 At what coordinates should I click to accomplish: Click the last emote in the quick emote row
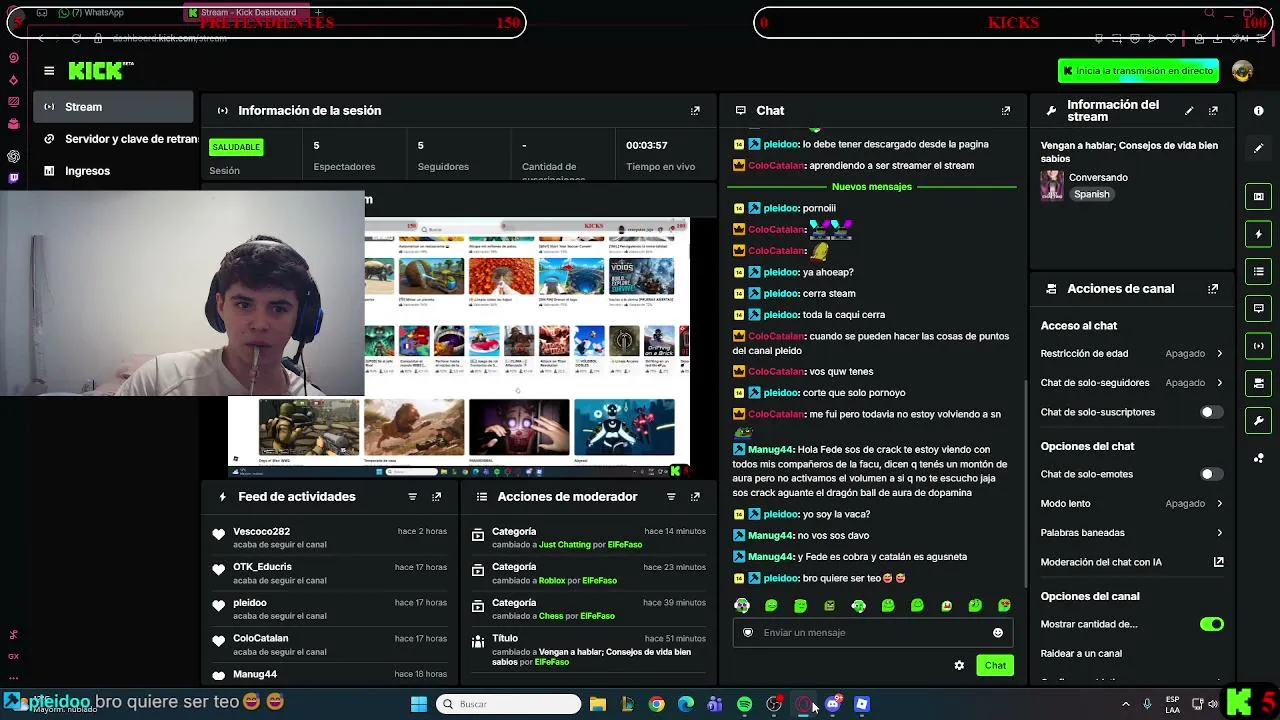(1004, 606)
